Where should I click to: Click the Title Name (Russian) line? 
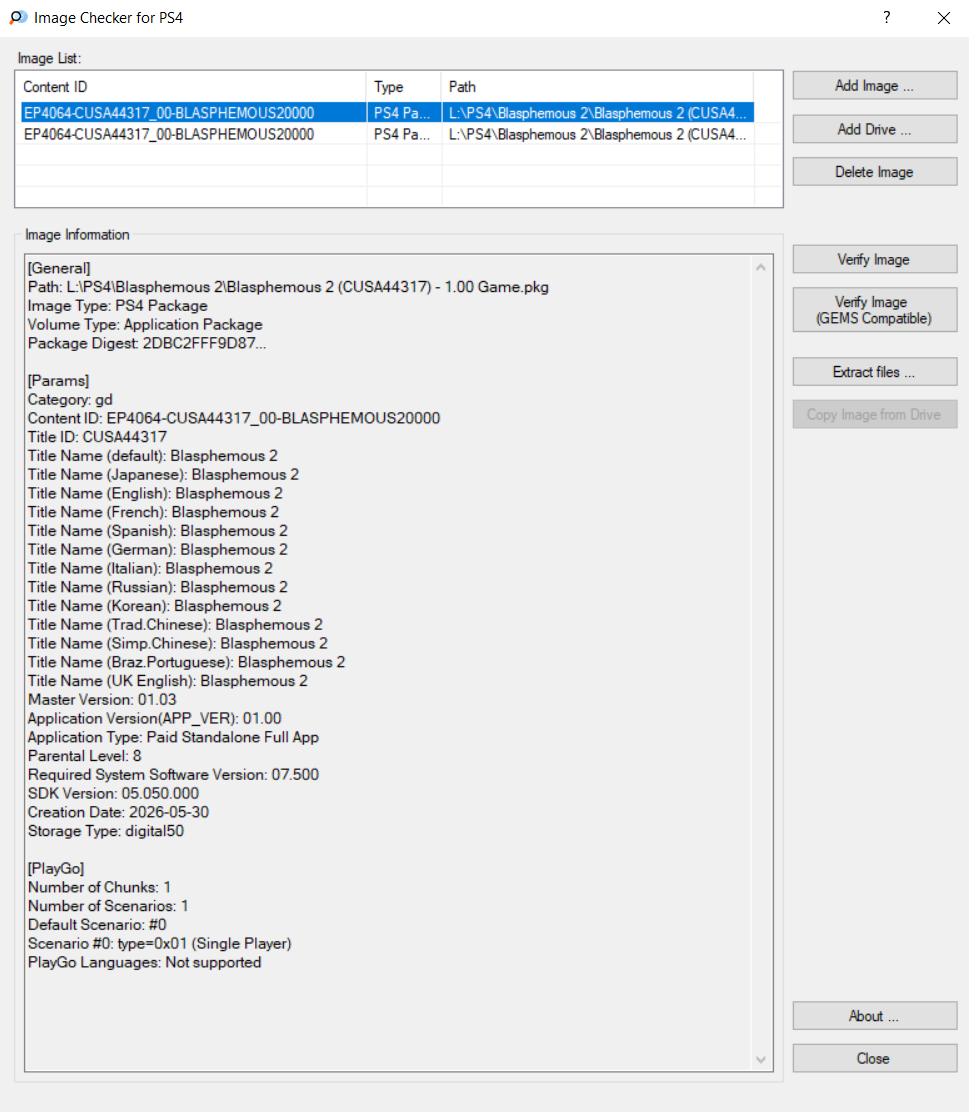pos(157,587)
